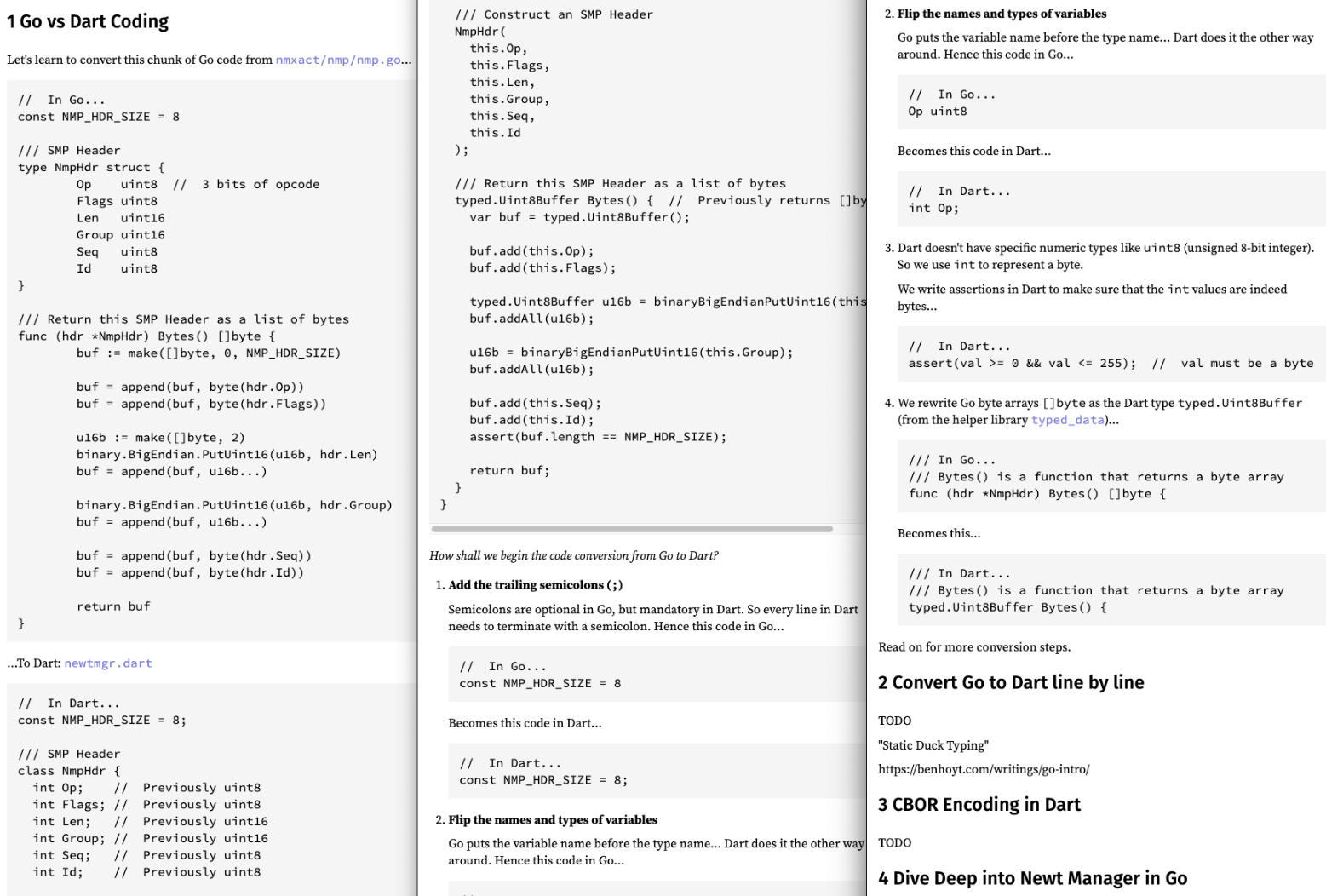1326x896 pixels.
Task: Open the newtmgr.dart link
Action: coord(108,663)
